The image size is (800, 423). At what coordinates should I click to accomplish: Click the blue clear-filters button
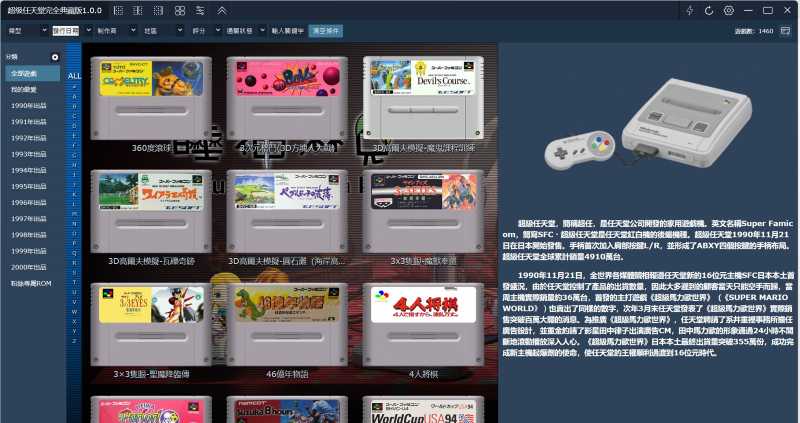click(x=326, y=31)
